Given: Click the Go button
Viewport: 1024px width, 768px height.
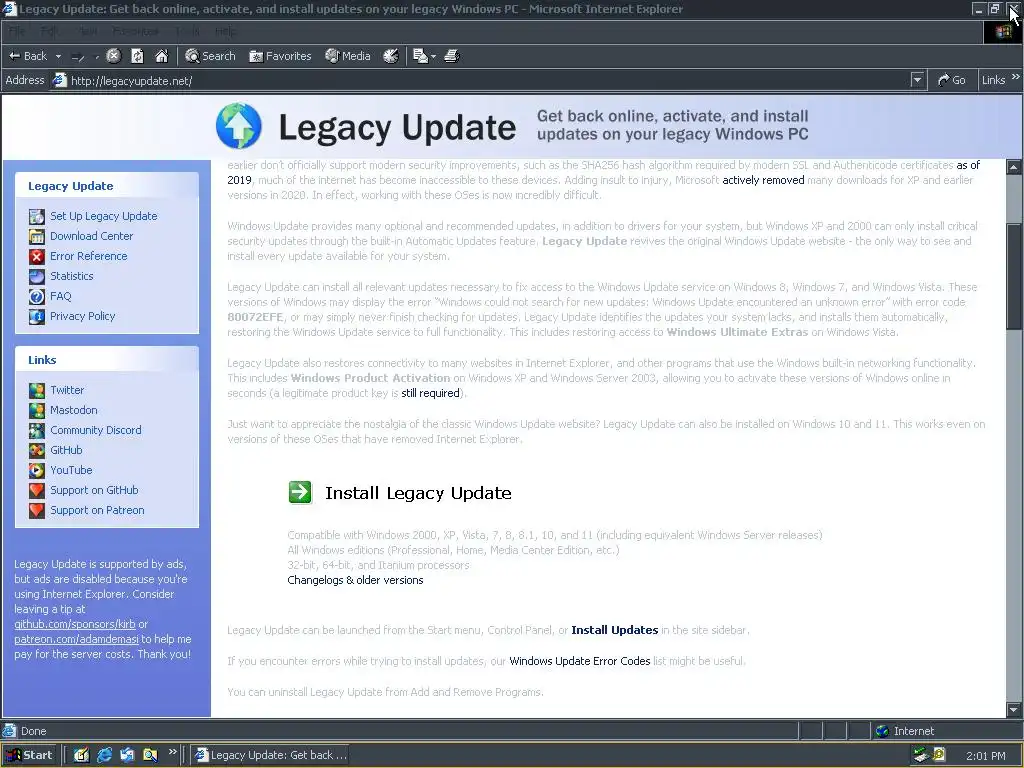Looking at the screenshot, I should tap(952, 80).
